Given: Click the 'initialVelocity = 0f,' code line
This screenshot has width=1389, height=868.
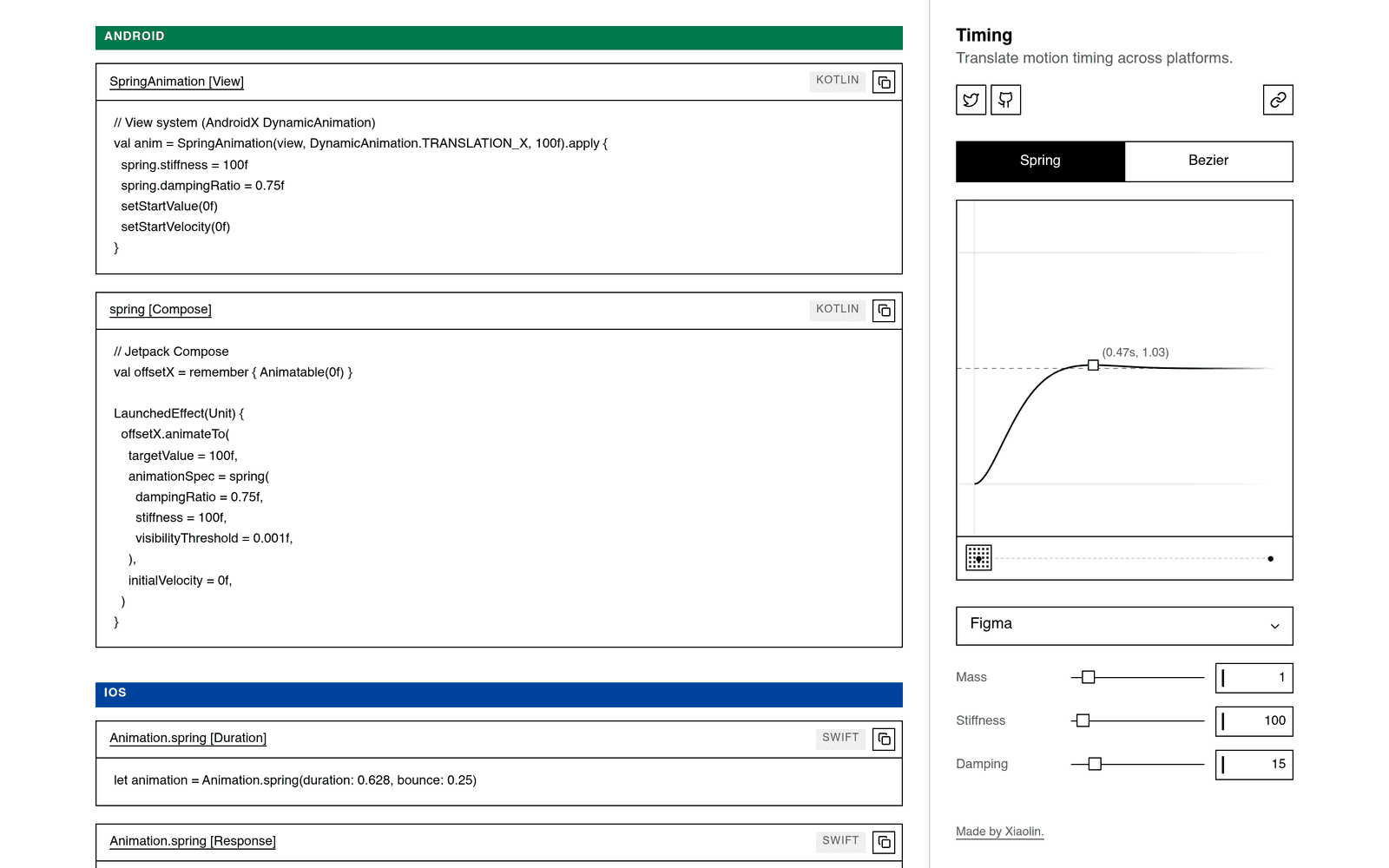Looking at the screenshot, I should point(180,581).
